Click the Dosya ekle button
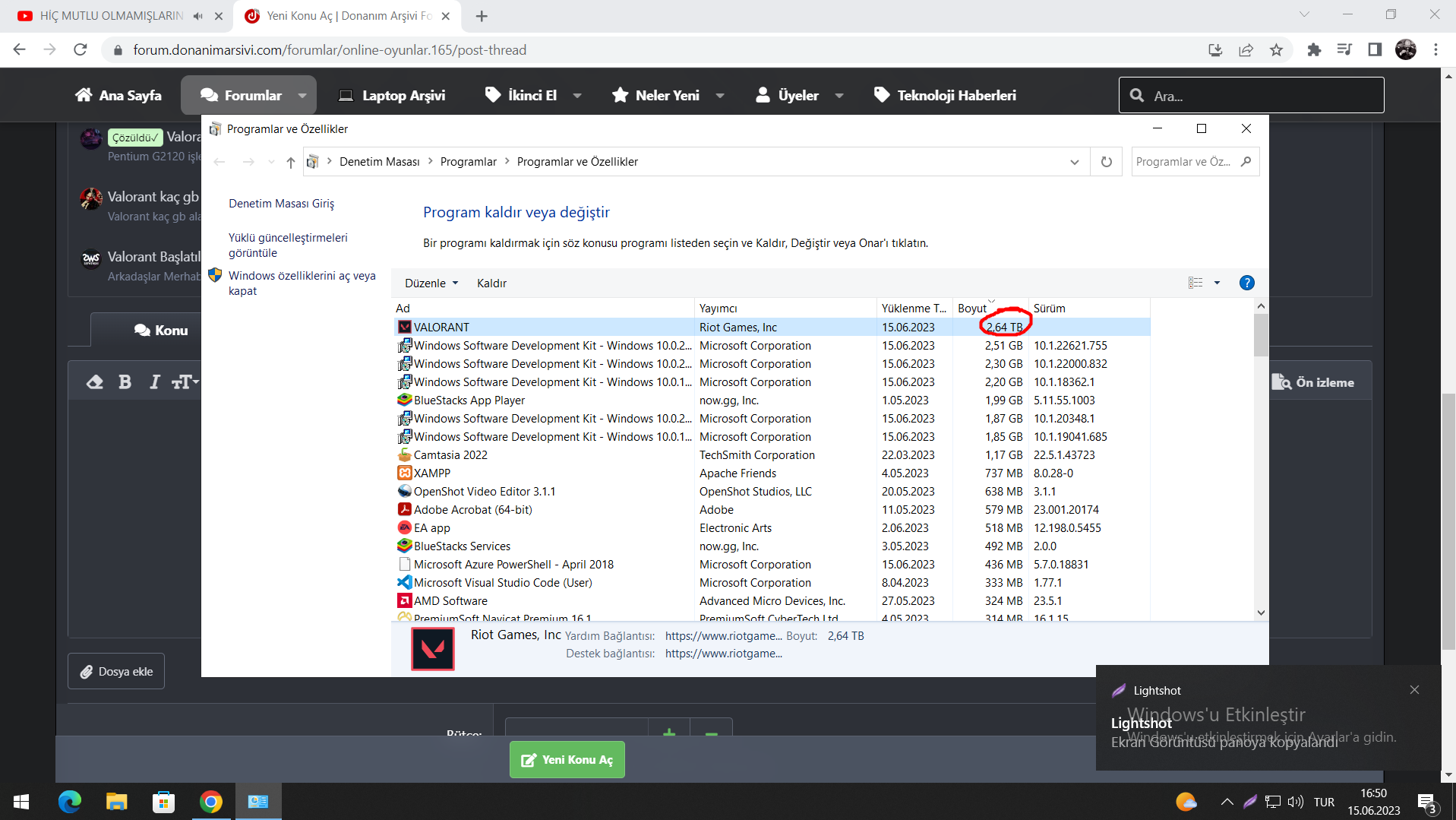The image size is (1456, 820). [x=116, y=671]
